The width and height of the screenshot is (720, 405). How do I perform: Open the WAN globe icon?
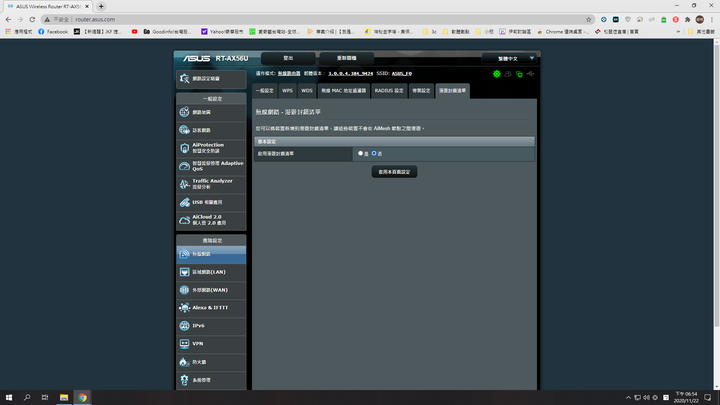(x=185, y=290)
